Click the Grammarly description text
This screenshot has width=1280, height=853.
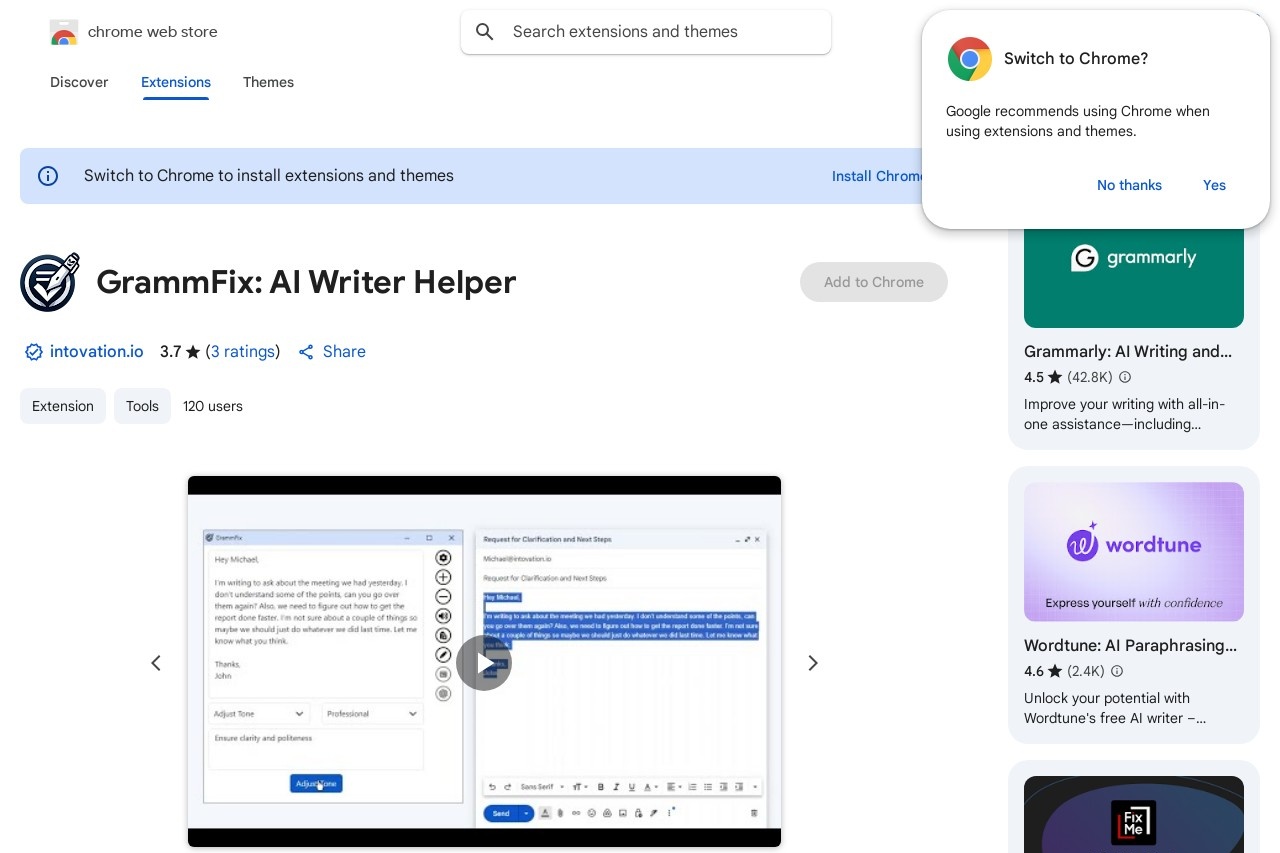click(x=1124, y=415)
